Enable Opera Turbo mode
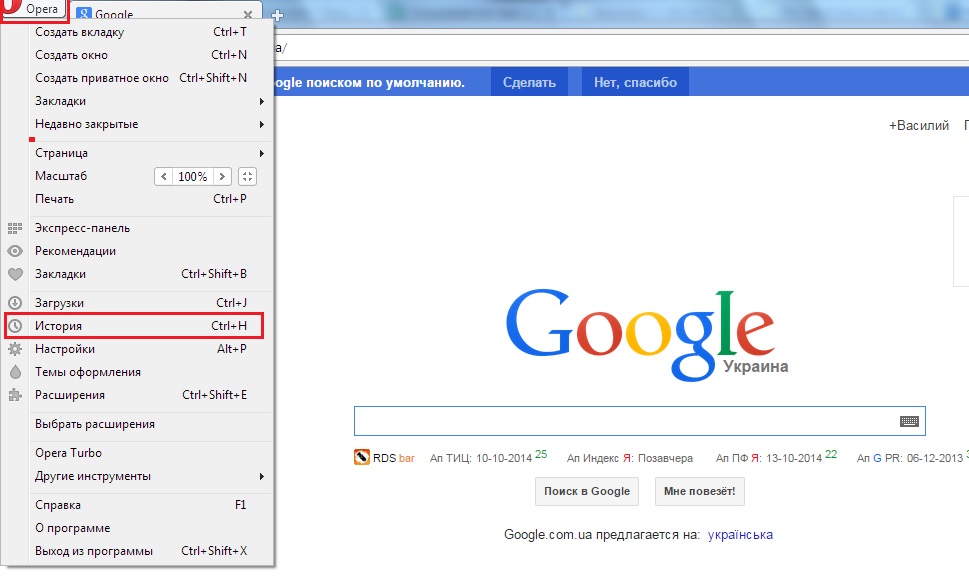This screenshot has height=584, width=969. [69, 453]
